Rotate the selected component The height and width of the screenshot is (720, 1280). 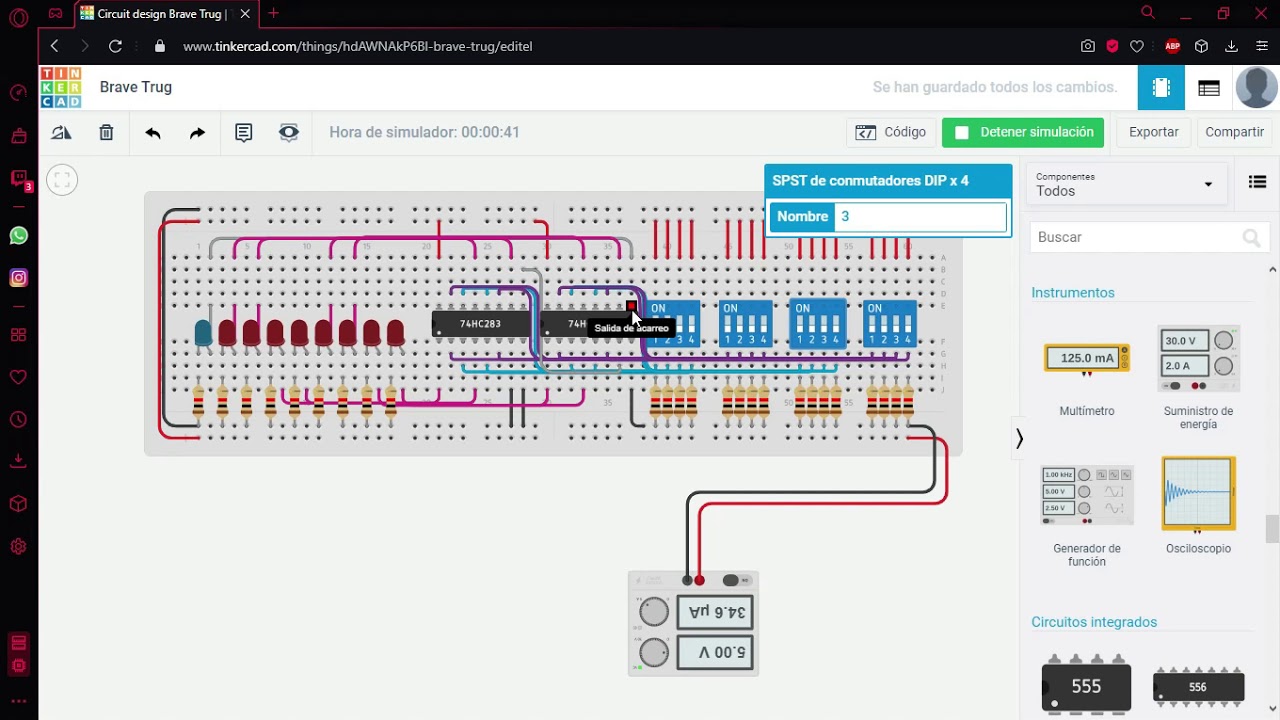coord(61,132)
